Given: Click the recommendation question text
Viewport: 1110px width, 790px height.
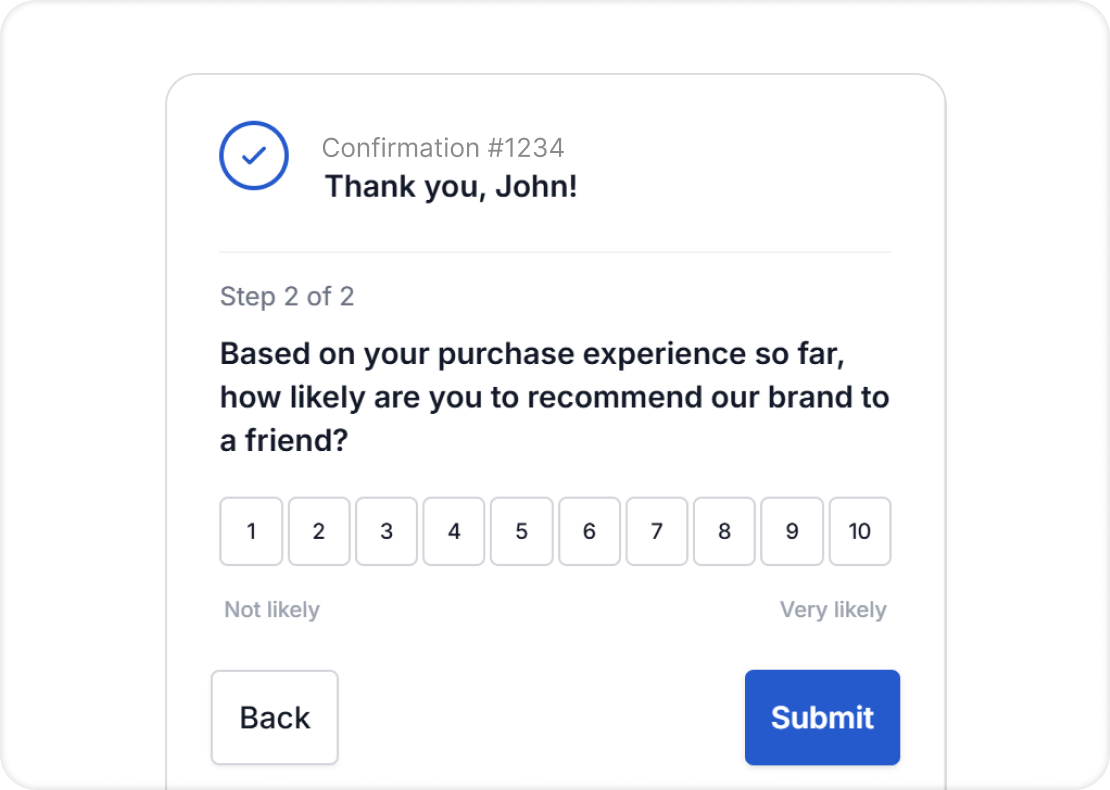Looking at the screenshot, I should [x=554, y=397].
